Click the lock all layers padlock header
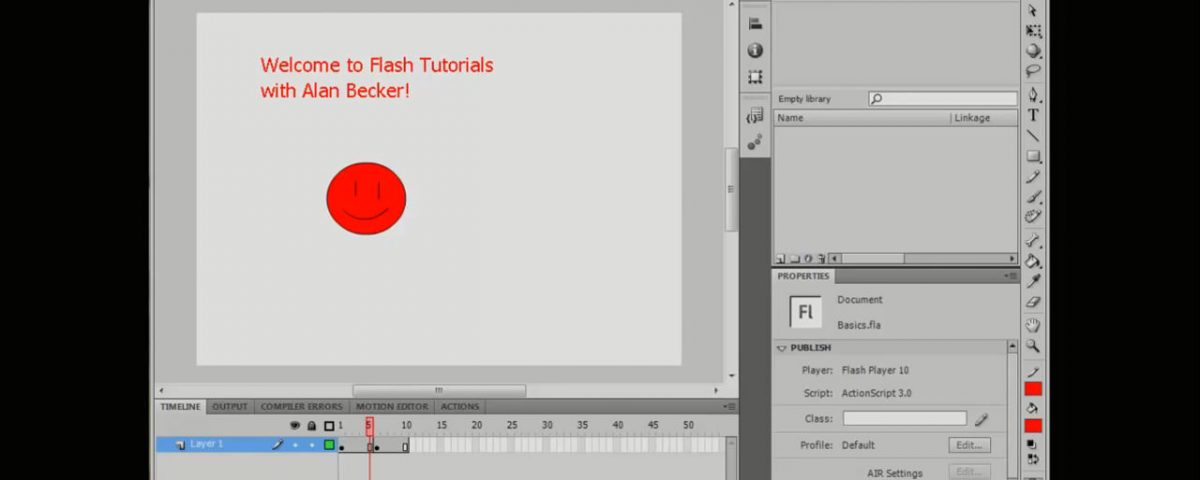The height and width of the screenshot is (480, 1200). tap(311, 426)
